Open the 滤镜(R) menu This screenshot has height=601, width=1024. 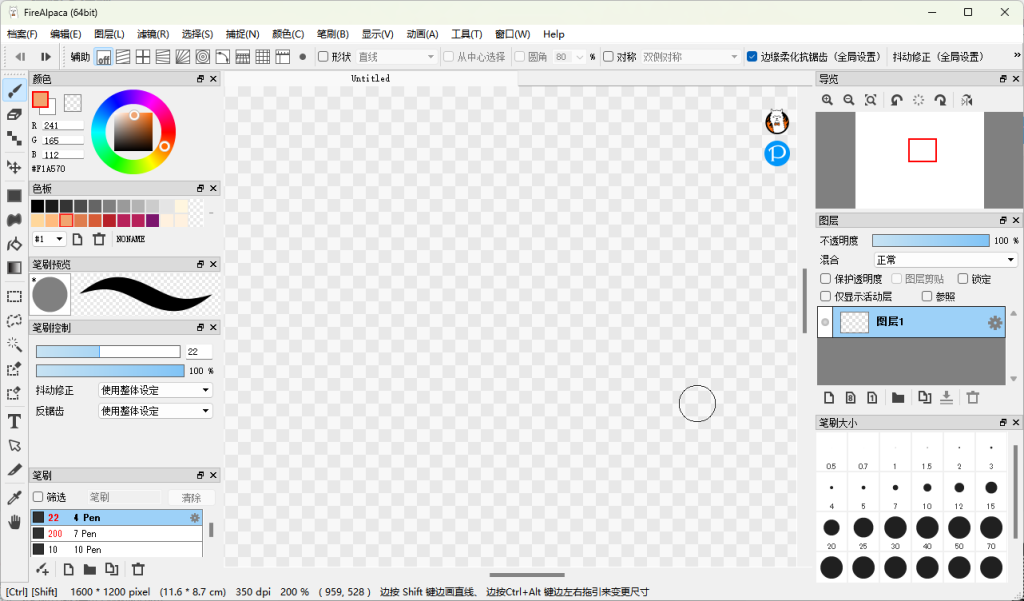coord(153,34)
